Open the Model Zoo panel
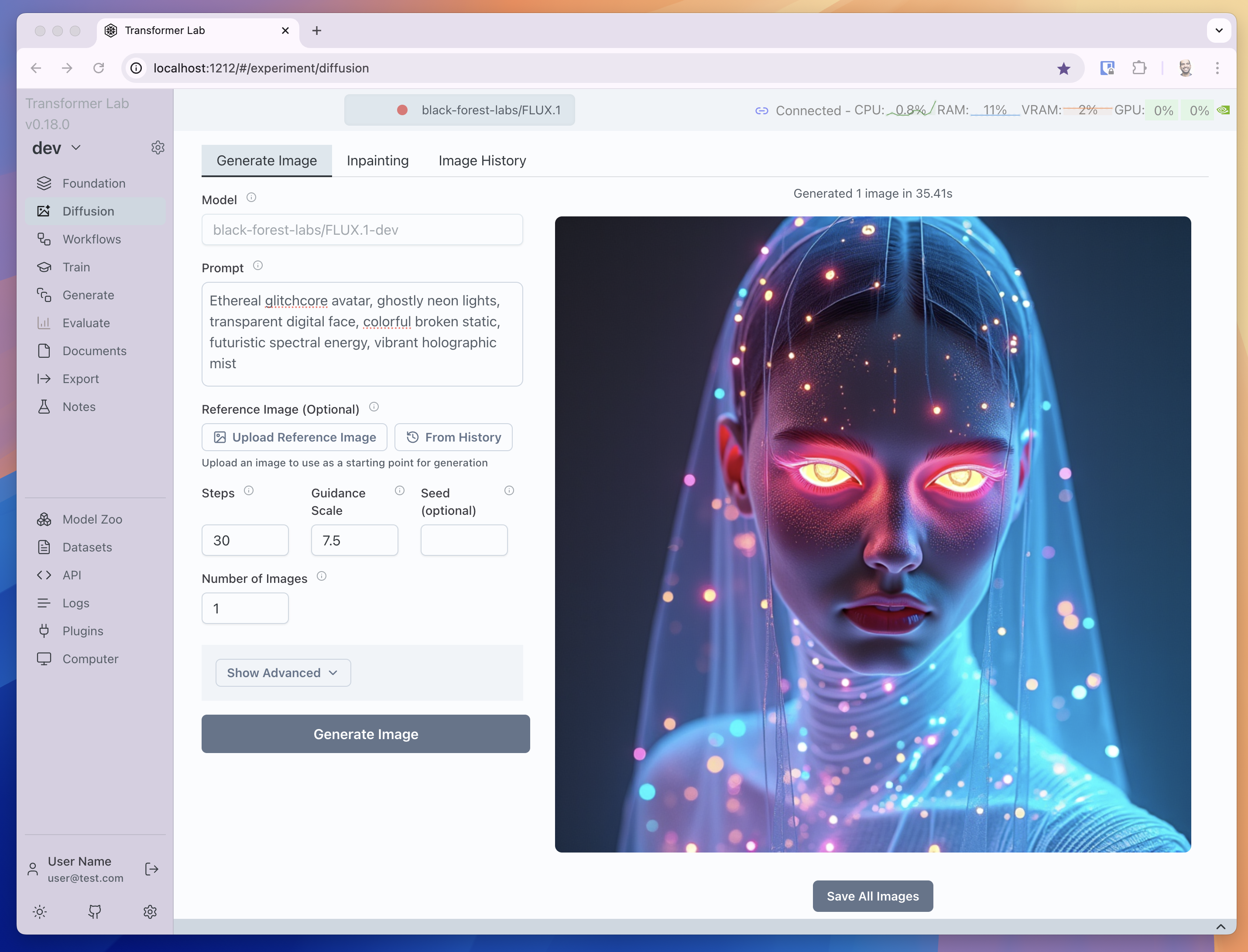 pos(92,519)
